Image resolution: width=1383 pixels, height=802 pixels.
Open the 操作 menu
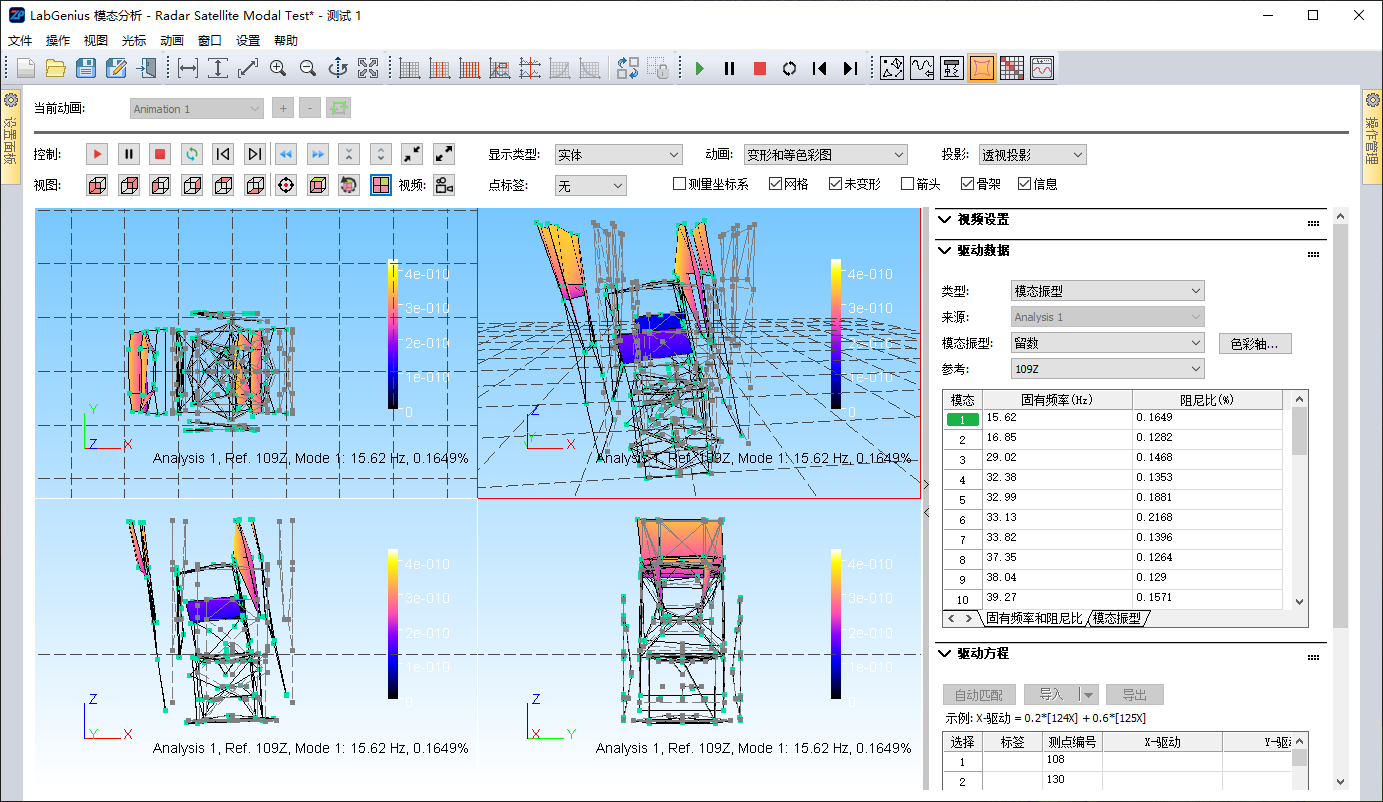click(58, 41)
